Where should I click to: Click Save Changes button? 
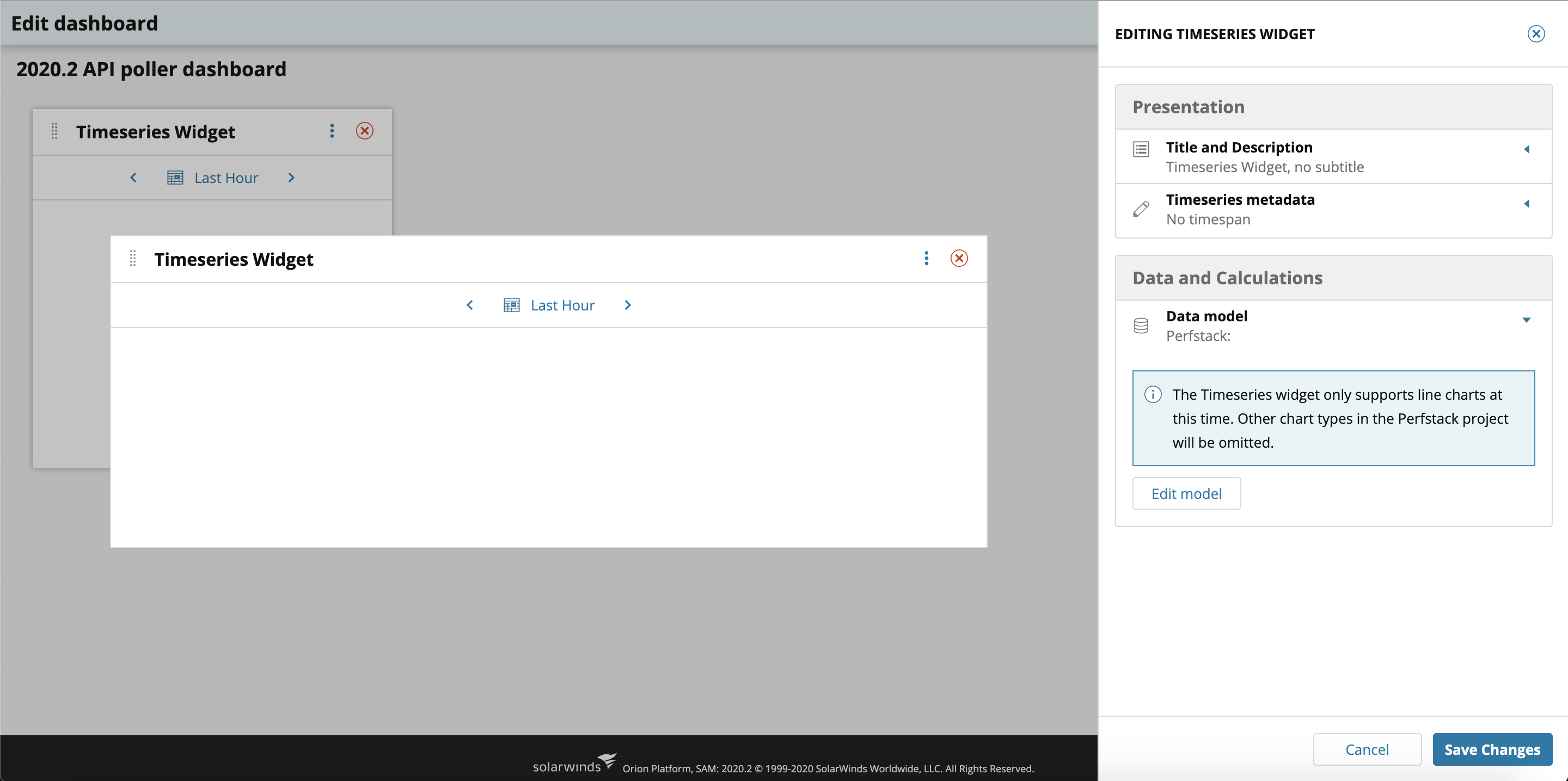click(x=1492, y=749)
